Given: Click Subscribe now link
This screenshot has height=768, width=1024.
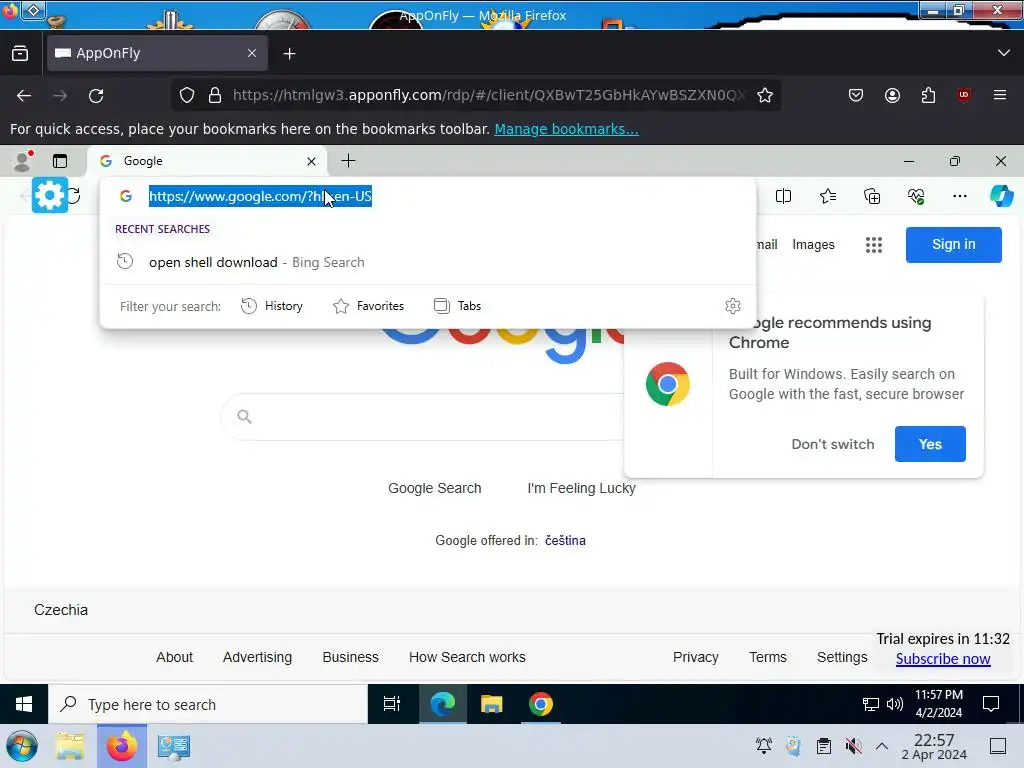Looking at the screenshot, I should (x=942, y=659).
